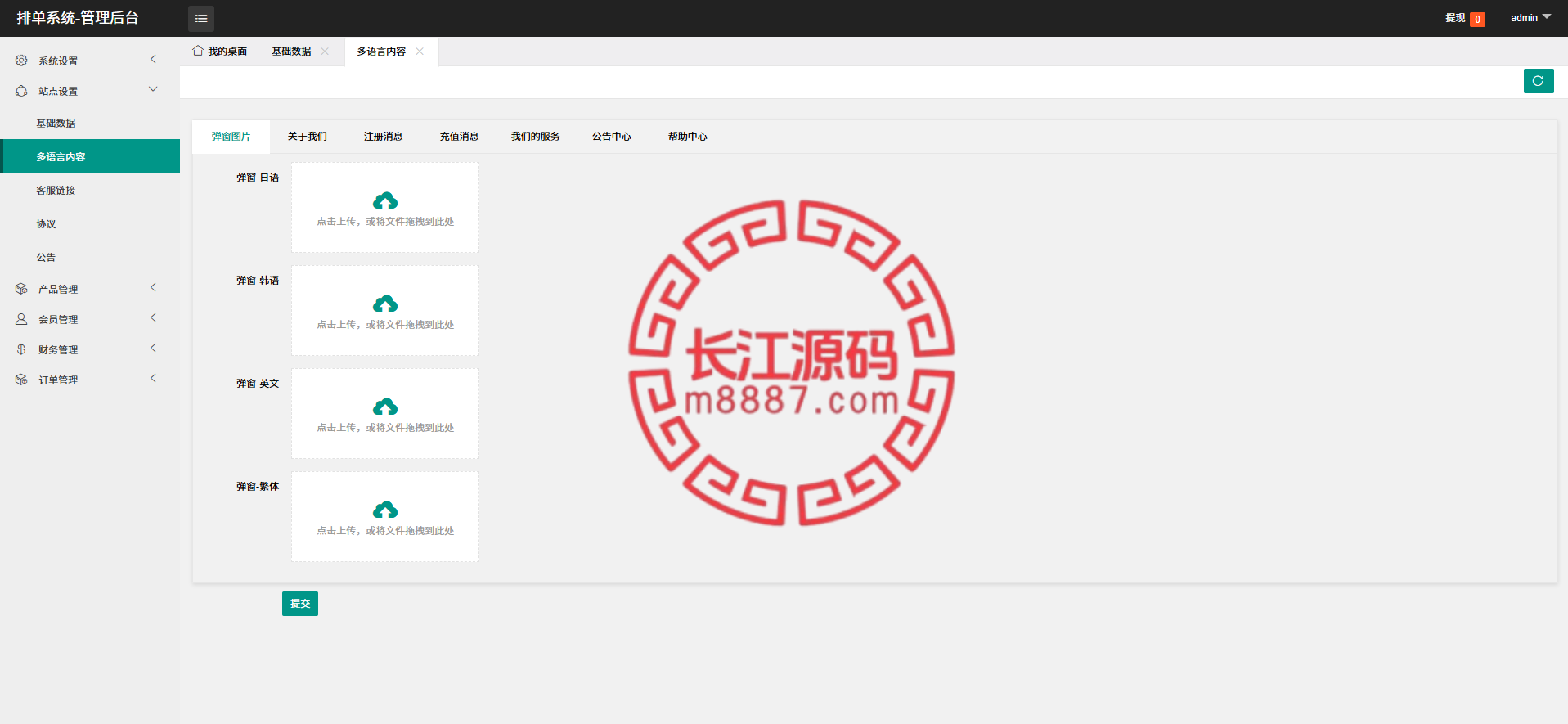This screenshot has width=1568, height=724.
Task: Click the 财务管理 sidebar label
Action: coord(58,350)
